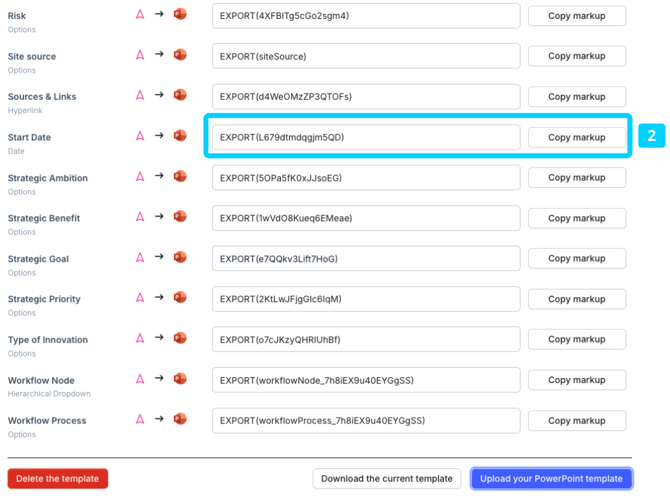Click the Strategic Goal field label

pos(38,259)
